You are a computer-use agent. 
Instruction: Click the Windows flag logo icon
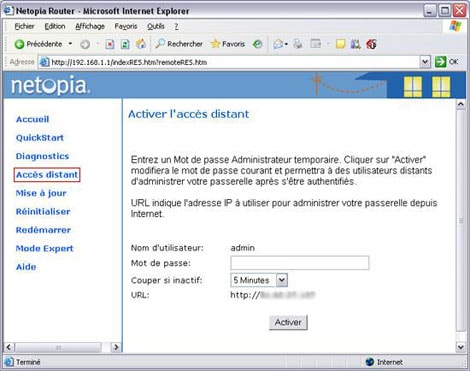455,26
